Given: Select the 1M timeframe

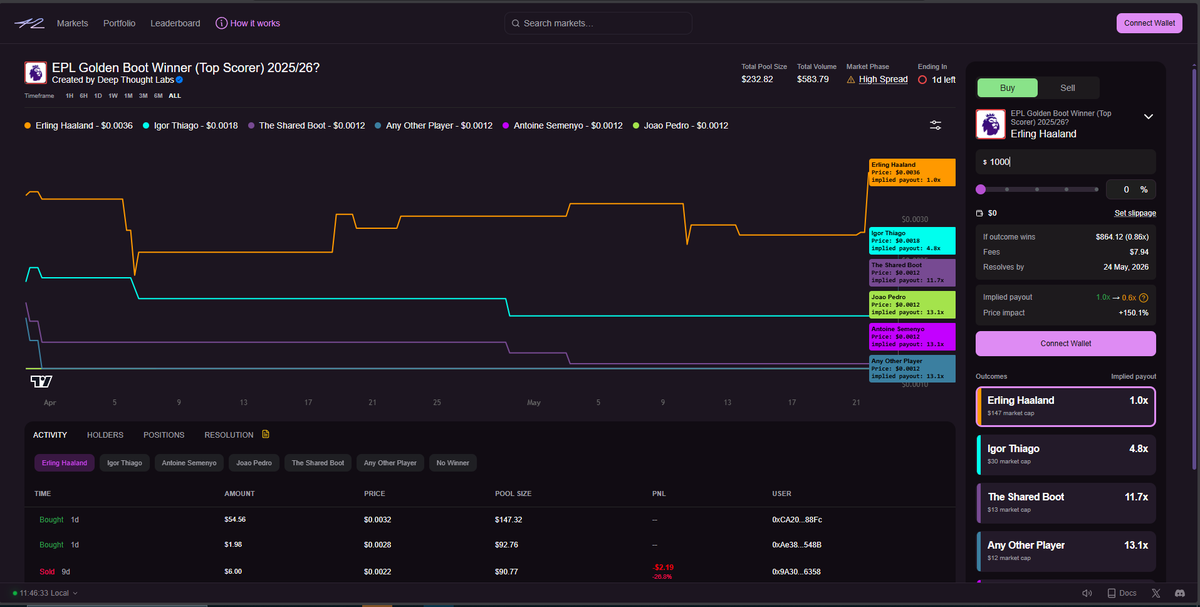Looking at the screenshot, I should (x=128, y=96).
